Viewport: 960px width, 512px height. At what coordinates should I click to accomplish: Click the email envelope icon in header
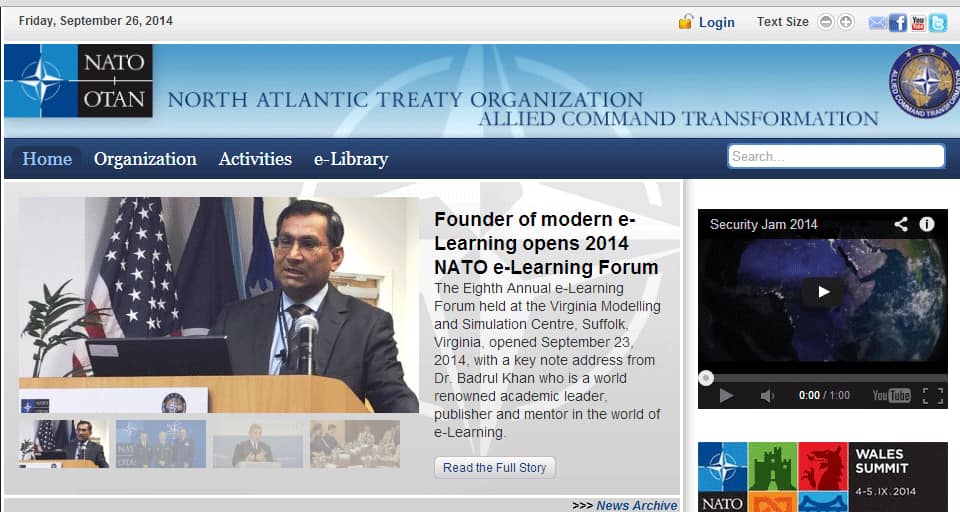[x=877, y=22]
